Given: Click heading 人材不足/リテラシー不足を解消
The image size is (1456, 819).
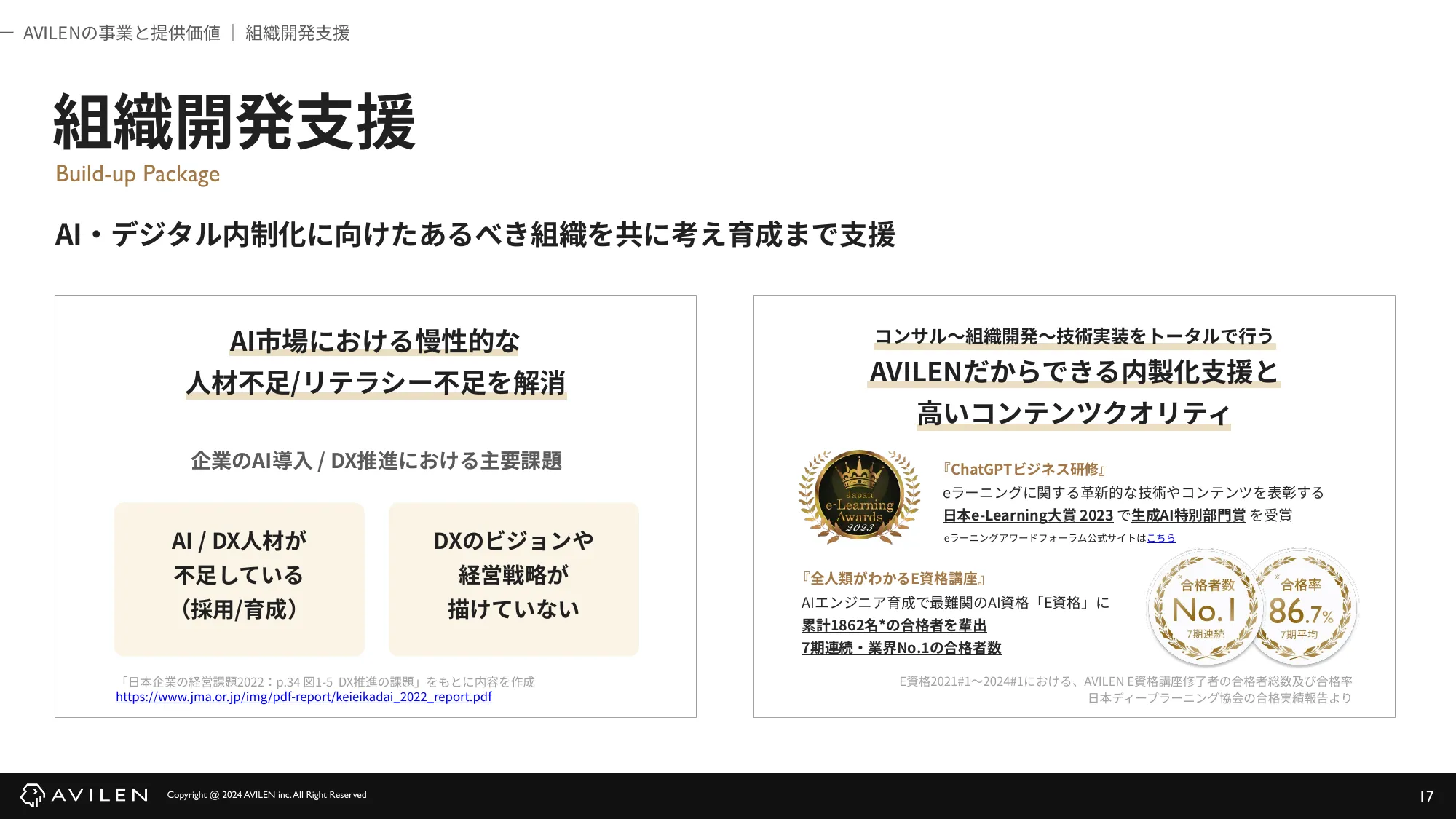Looking at the screenshot, I should tap(376, 382).
